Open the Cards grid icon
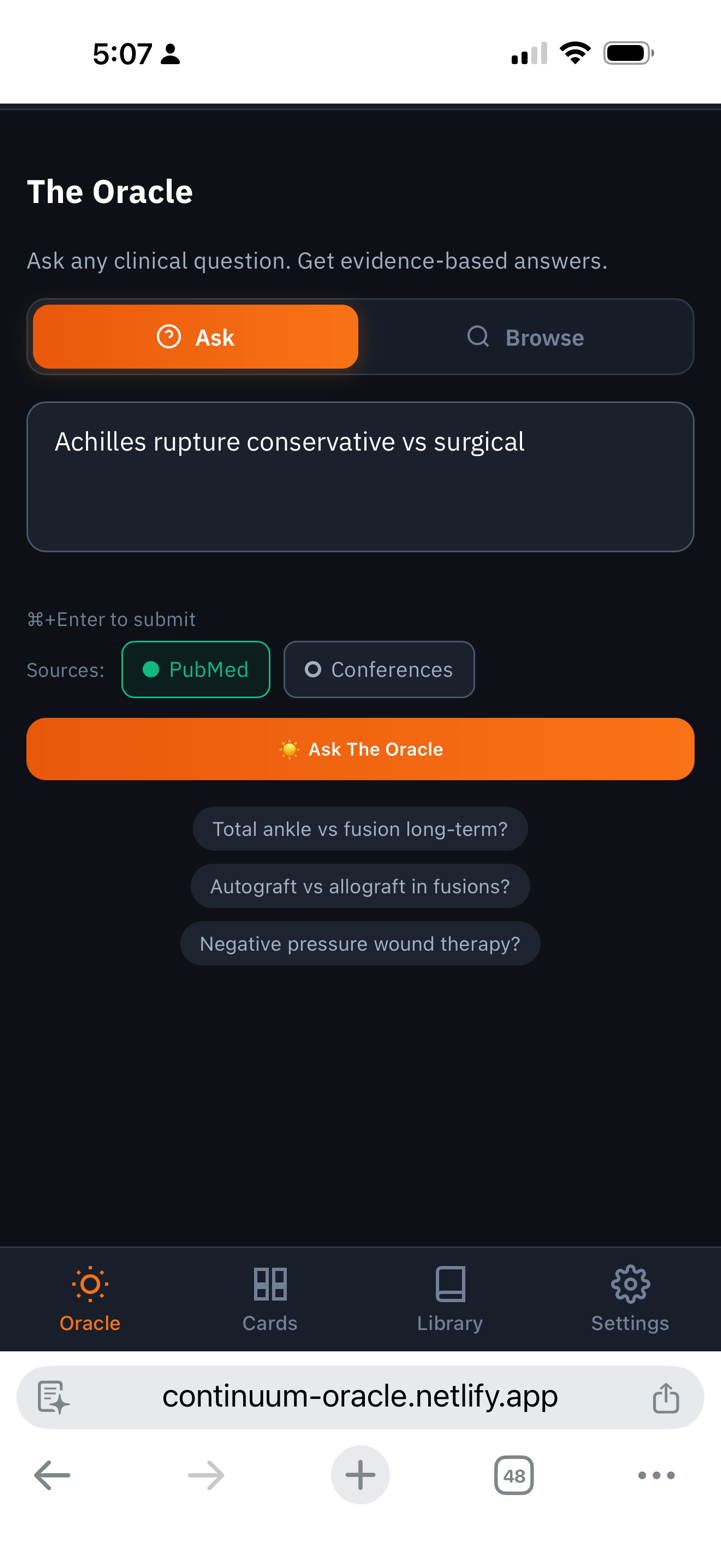Viewport: 721px width, 1568px height. 270,1297
